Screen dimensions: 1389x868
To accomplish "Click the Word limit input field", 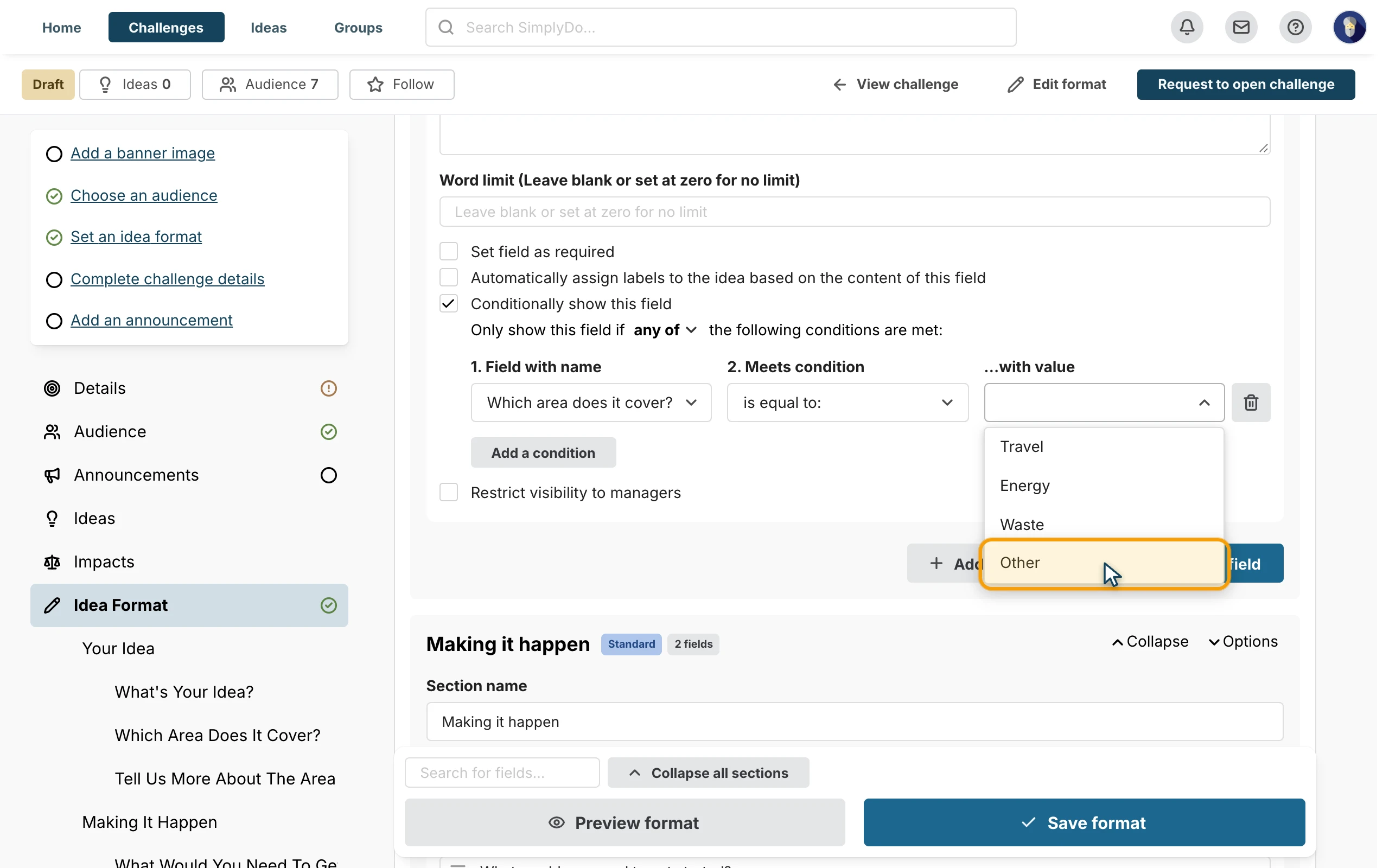I will pos(854,212).
